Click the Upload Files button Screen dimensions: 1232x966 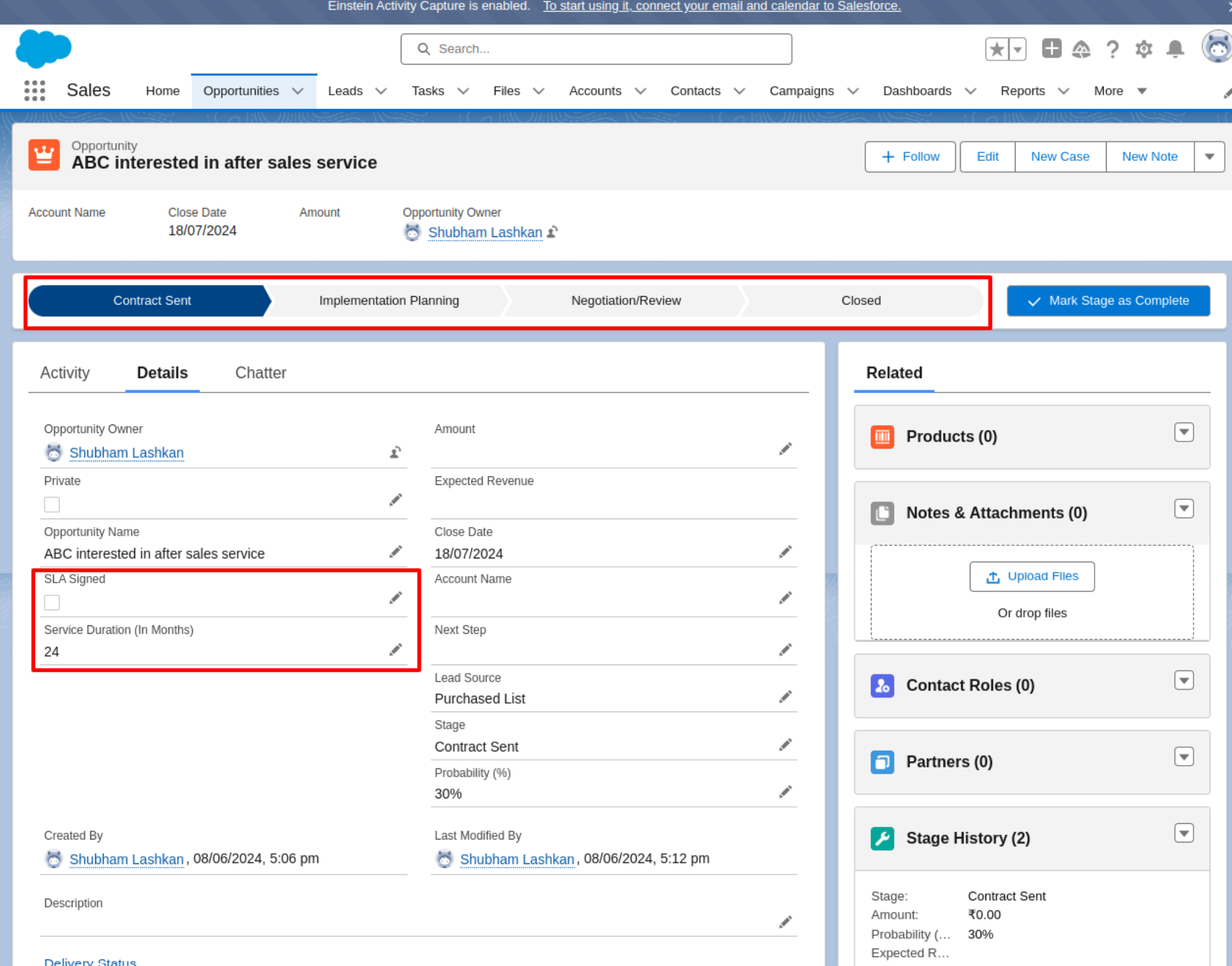click(1031, 576)
